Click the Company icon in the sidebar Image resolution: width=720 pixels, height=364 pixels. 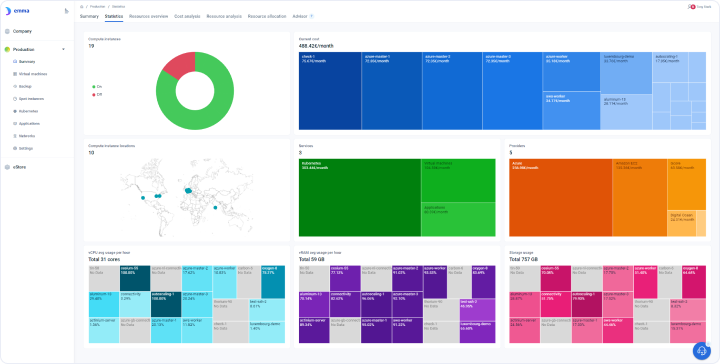(7, 31)
